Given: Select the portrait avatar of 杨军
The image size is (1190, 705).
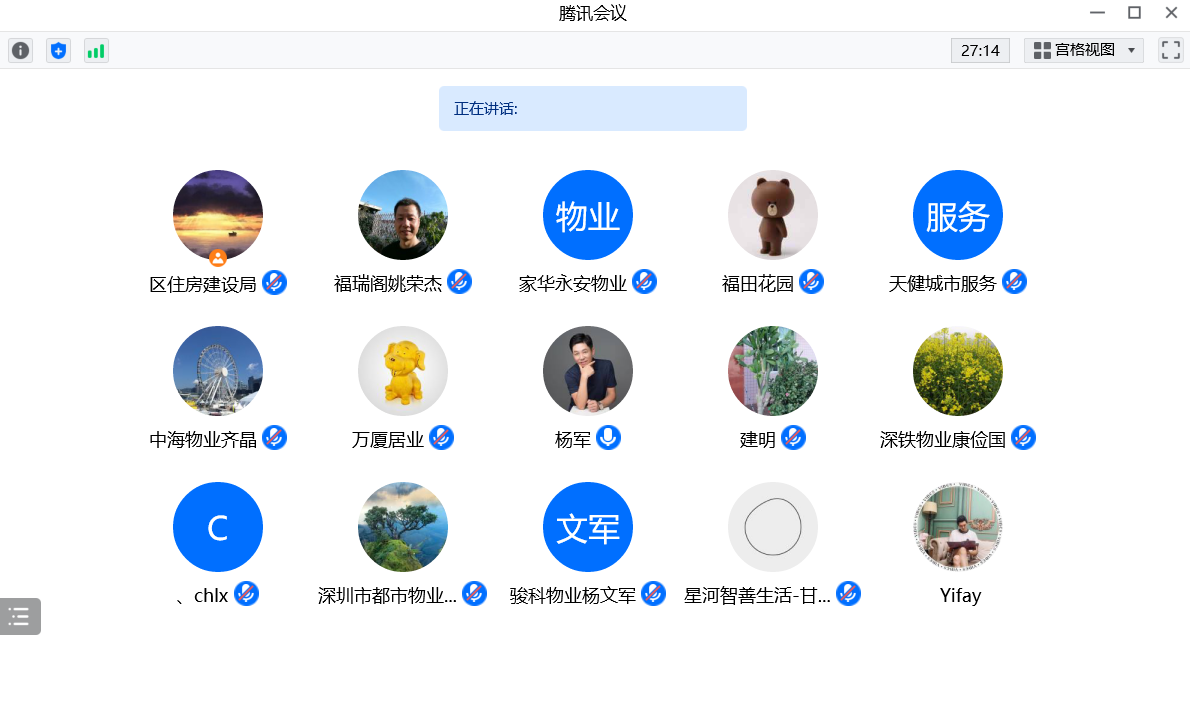Looking at the screenshot, I should [x=588, y=371].
